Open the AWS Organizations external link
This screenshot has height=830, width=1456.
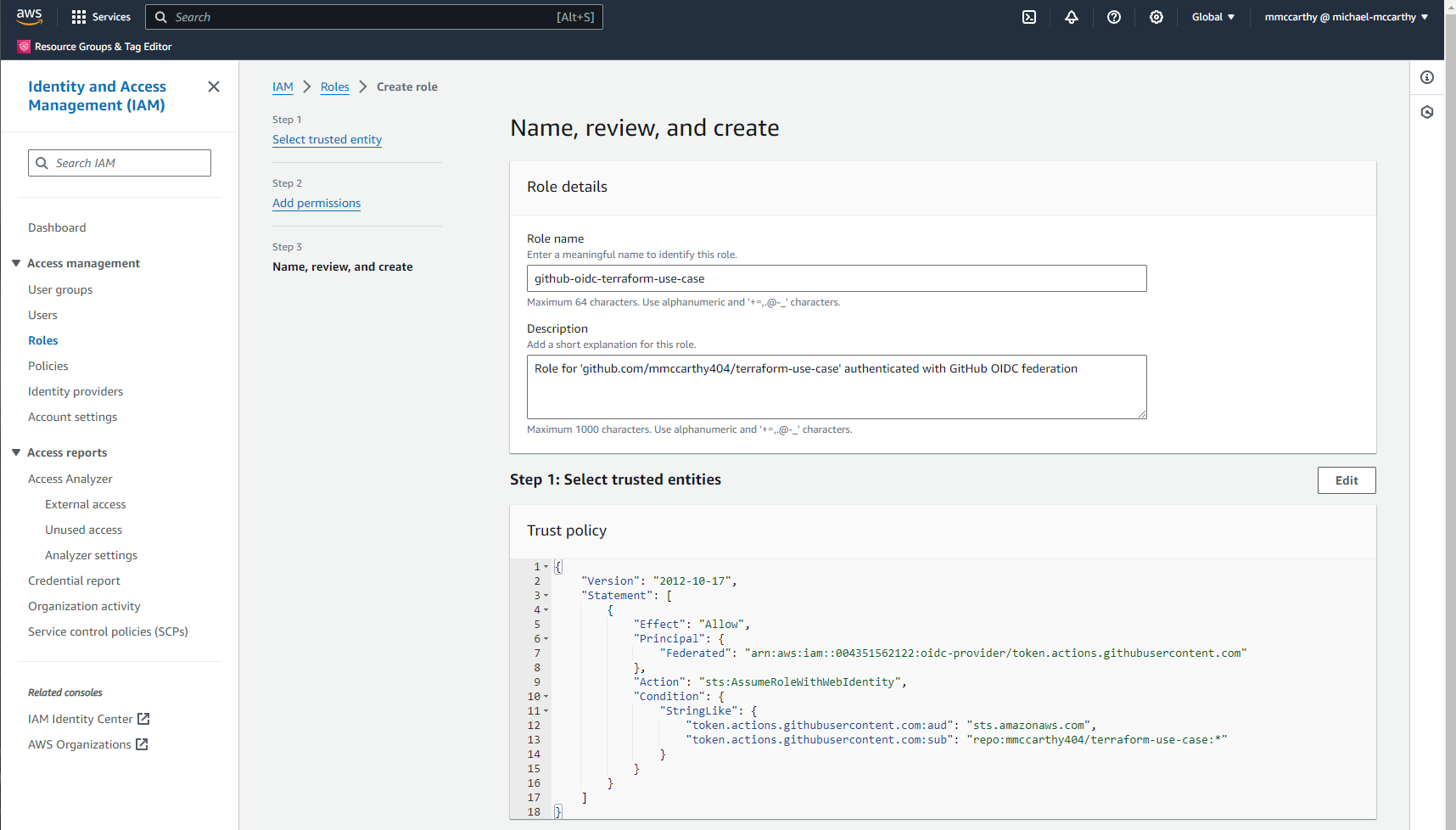[x=88, y=744]
